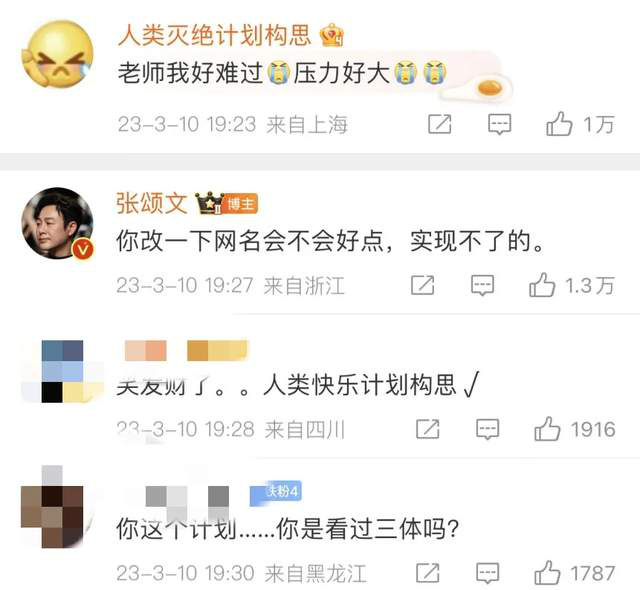Share the comment from 黑龙江
Screen dimensions: 640x590
[x=427, y=573]
